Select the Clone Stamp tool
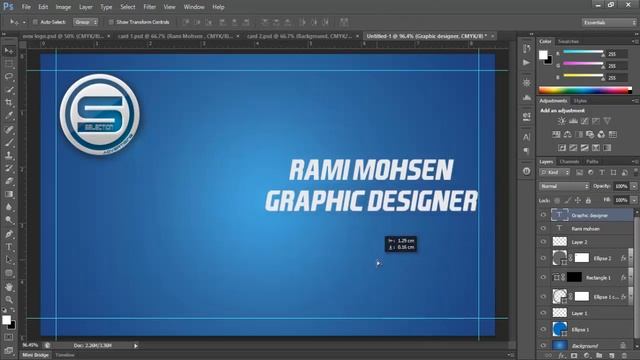 tap(9, 155)
